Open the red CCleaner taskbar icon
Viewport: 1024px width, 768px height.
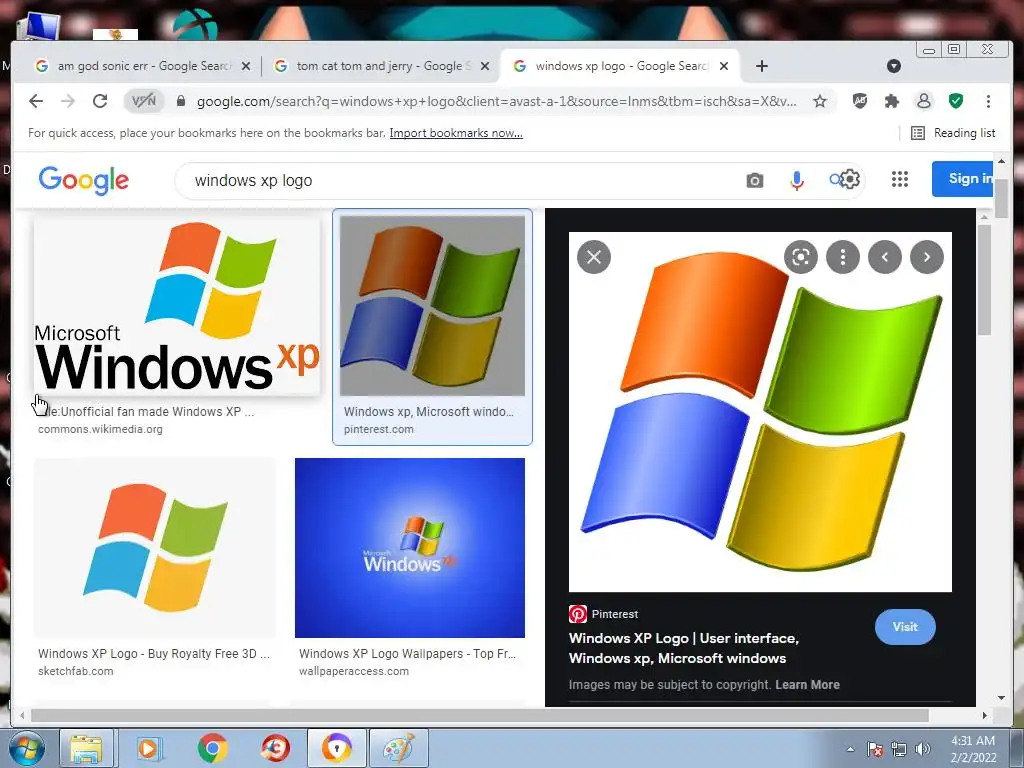coord(275,748)
